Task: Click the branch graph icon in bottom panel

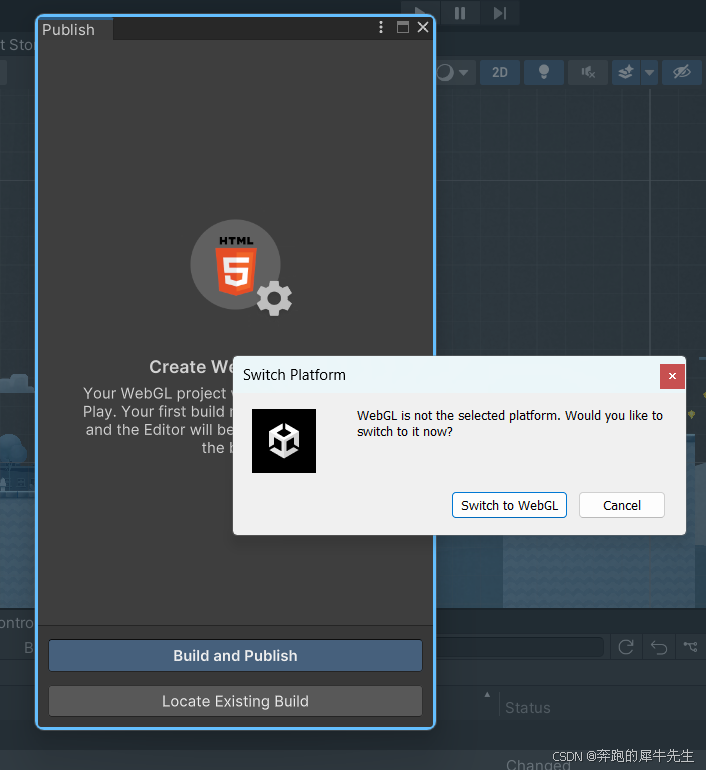Action: click(690, 647)
